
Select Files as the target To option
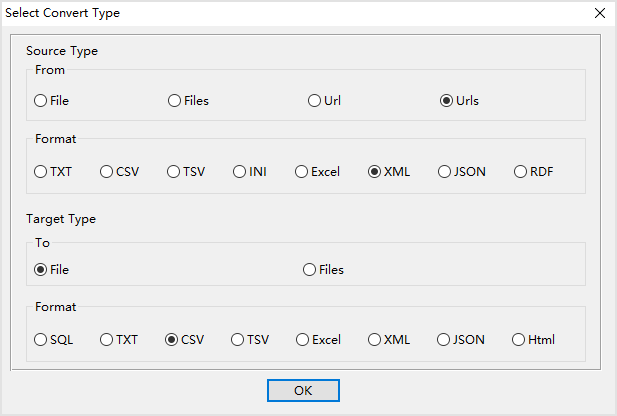pyautogui.click(x=309, y=270)
